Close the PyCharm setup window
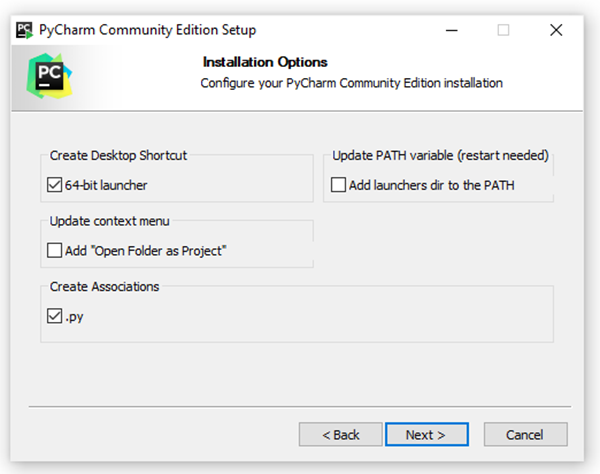600x474 pixels. tap(556, 30)
